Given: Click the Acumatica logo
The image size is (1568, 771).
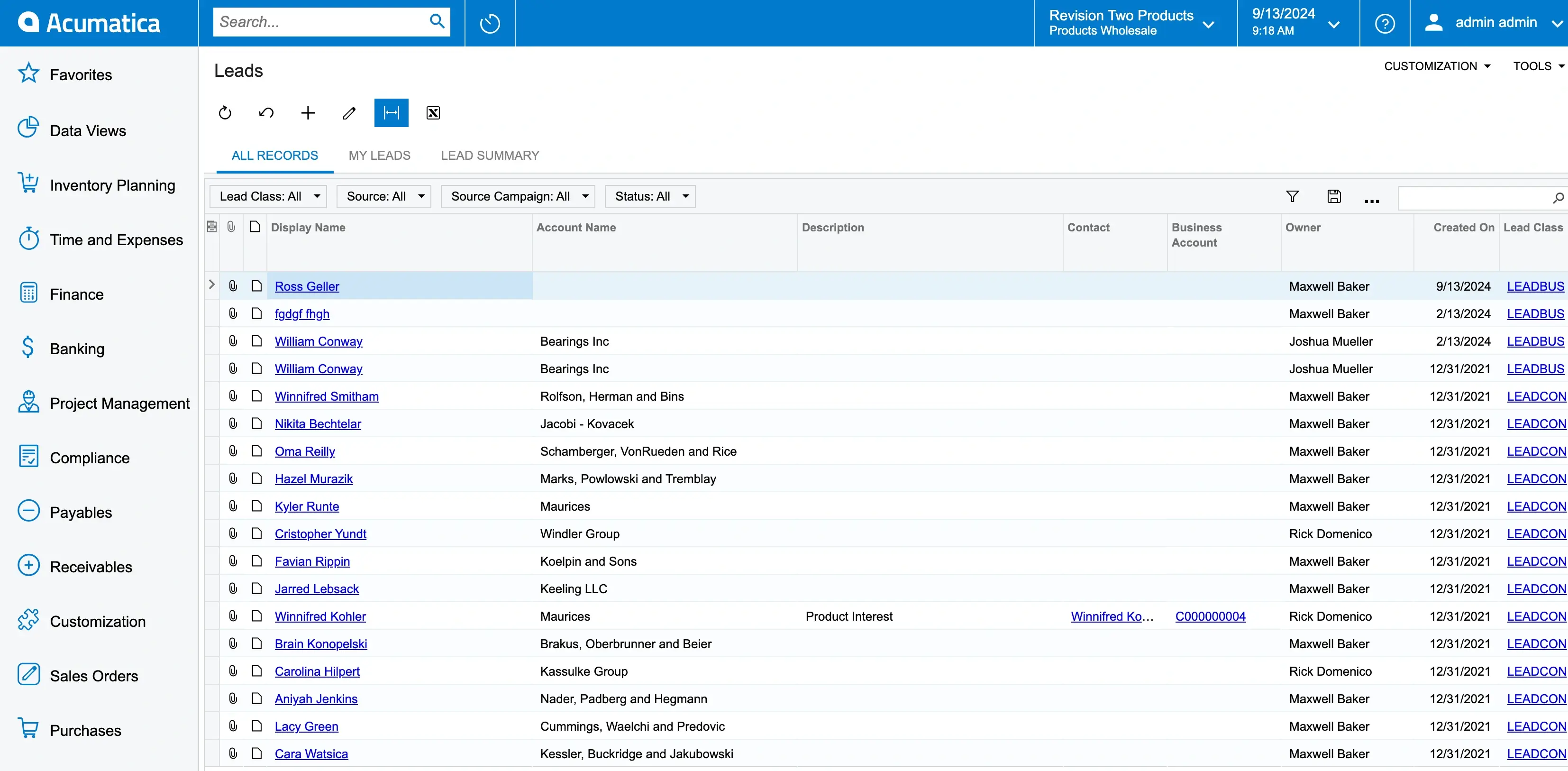Looking at the screenshot, I should (x=89, y=23).
